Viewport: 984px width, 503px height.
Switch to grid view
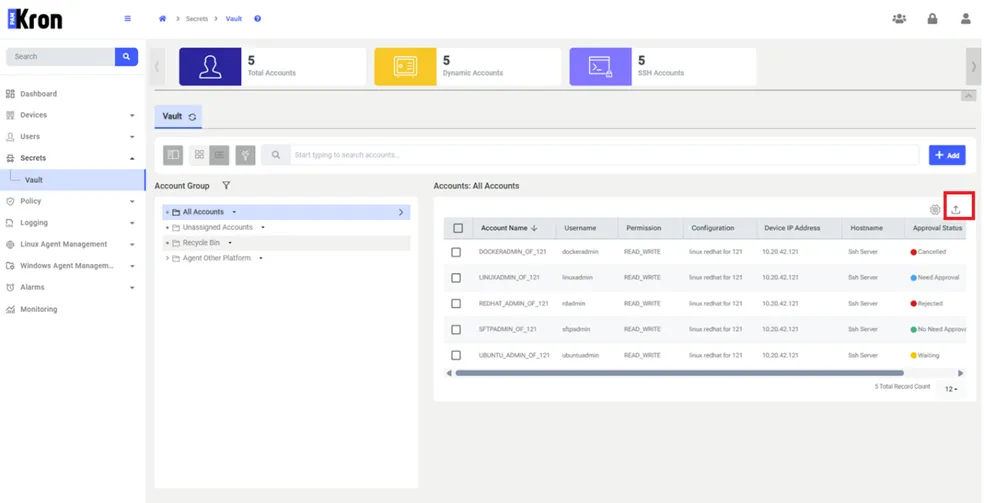click(200, 155)
